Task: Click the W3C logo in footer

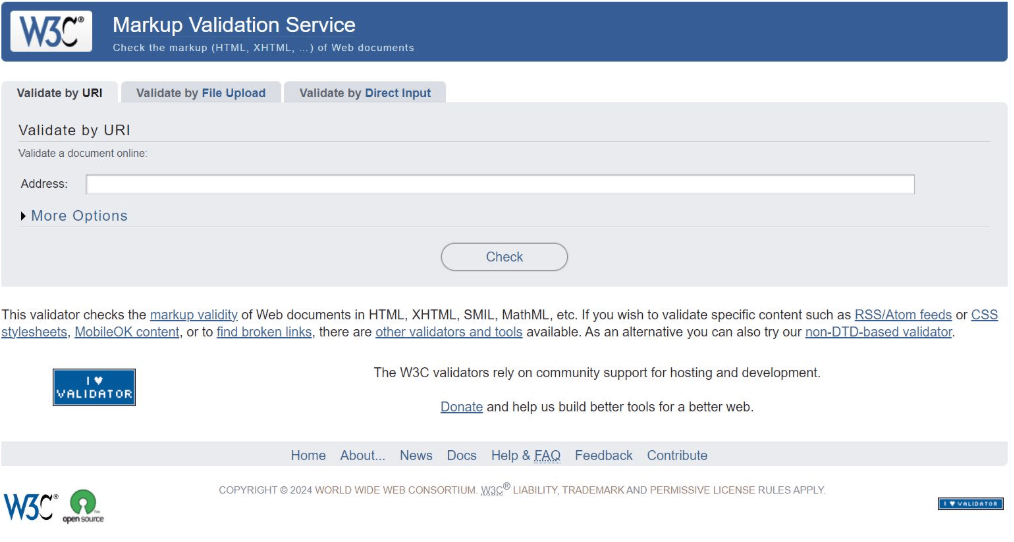Action: pyautogui.click(x=30, y=506)
